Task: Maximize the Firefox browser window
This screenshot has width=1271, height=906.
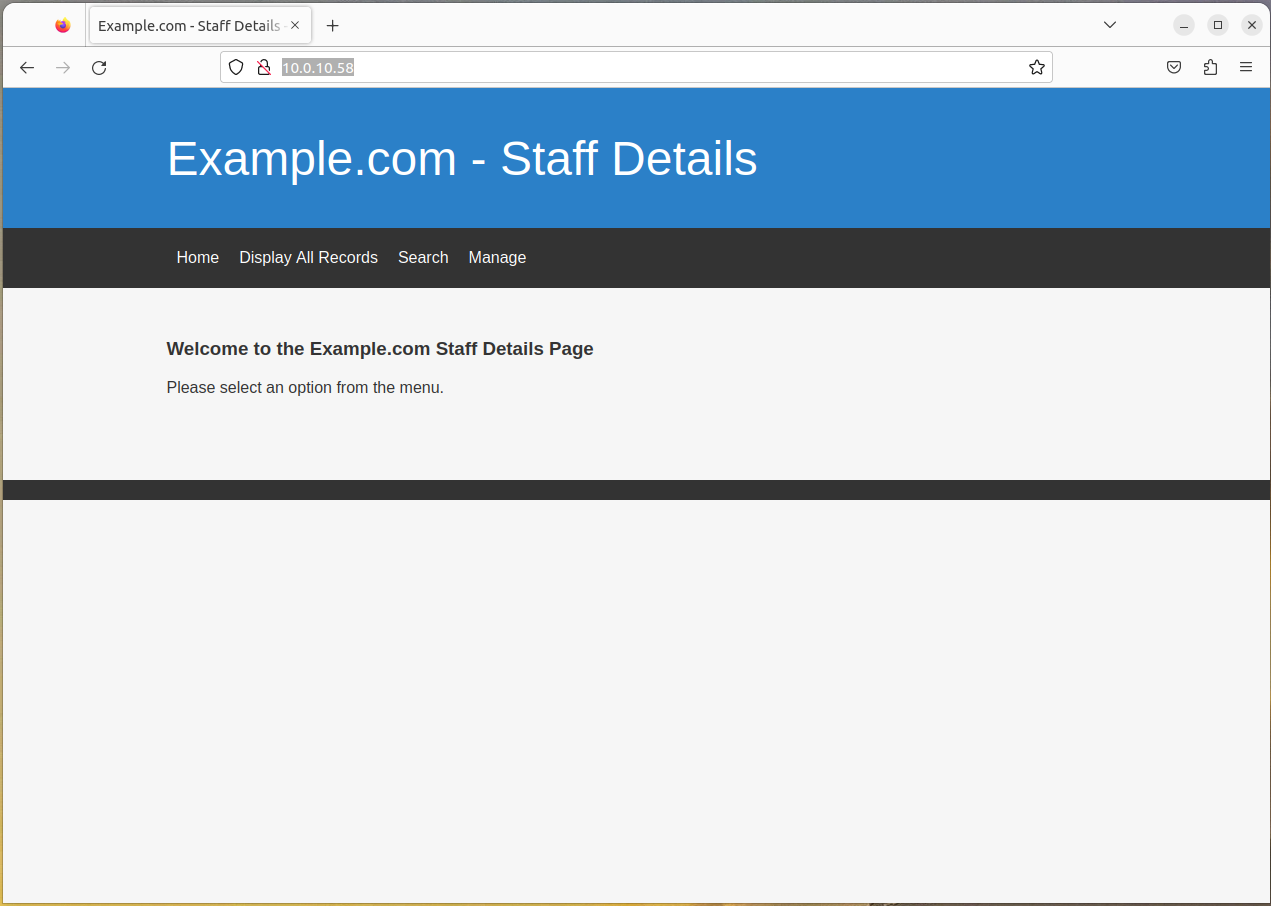Action: click(x=1217, y=25)
